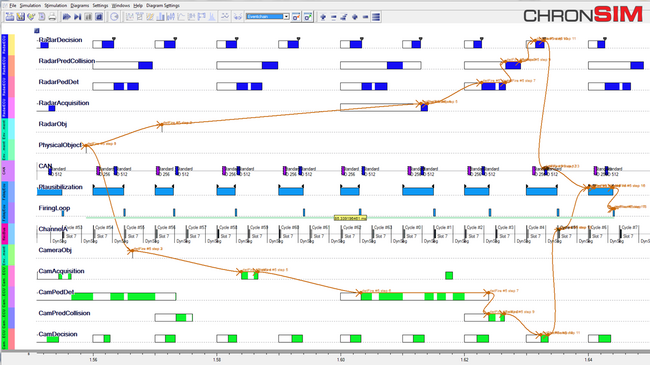Click the bar-chart histogram diagram icon
This screenshot has width=650, height=365.
(x=160, y=17)
